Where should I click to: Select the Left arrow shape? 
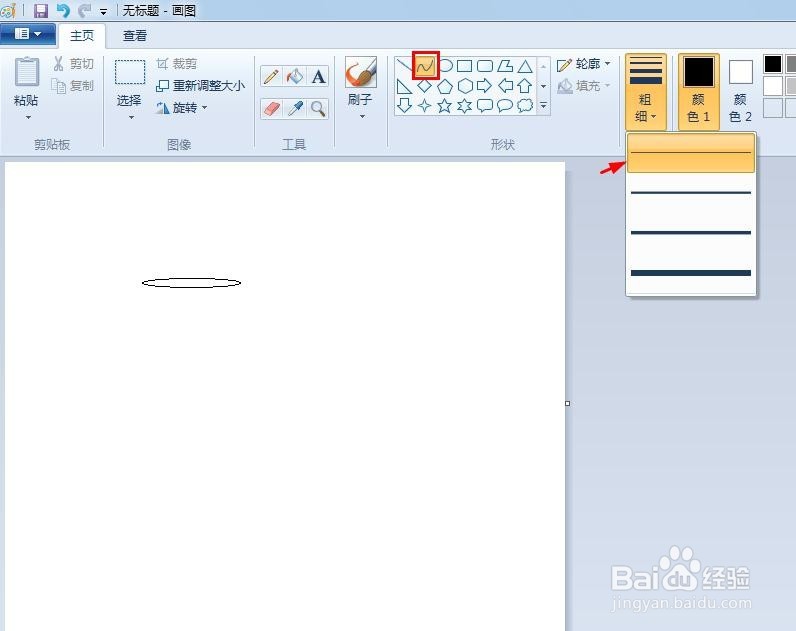tap(505, 86)
